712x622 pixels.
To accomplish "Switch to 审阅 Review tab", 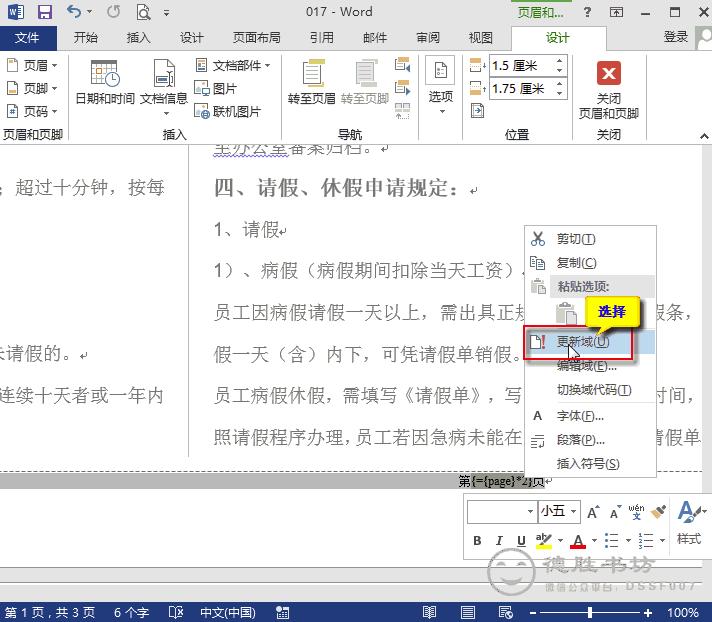I will [428, 38].
